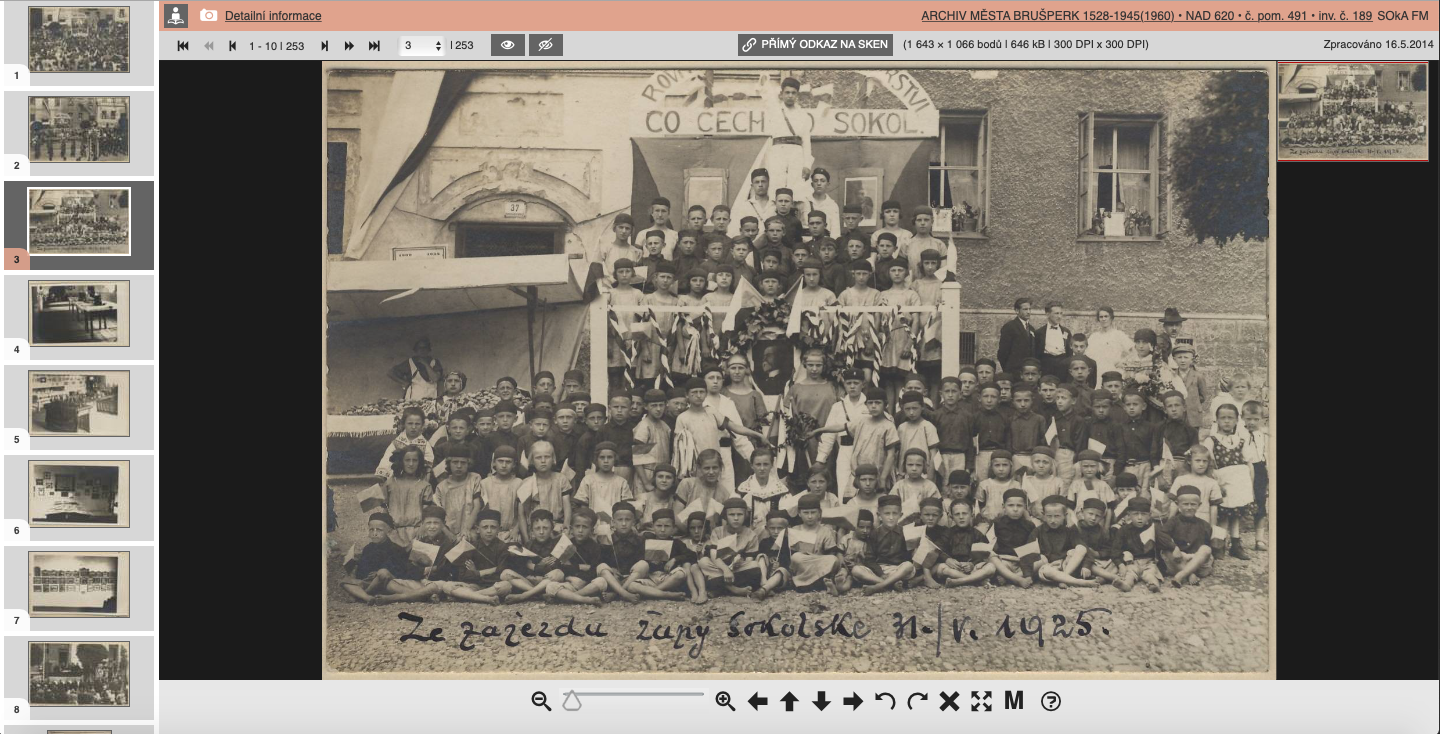The image size is (1440, 734).
Task: Pan the image down with the arrow
Action: point(822,702)
